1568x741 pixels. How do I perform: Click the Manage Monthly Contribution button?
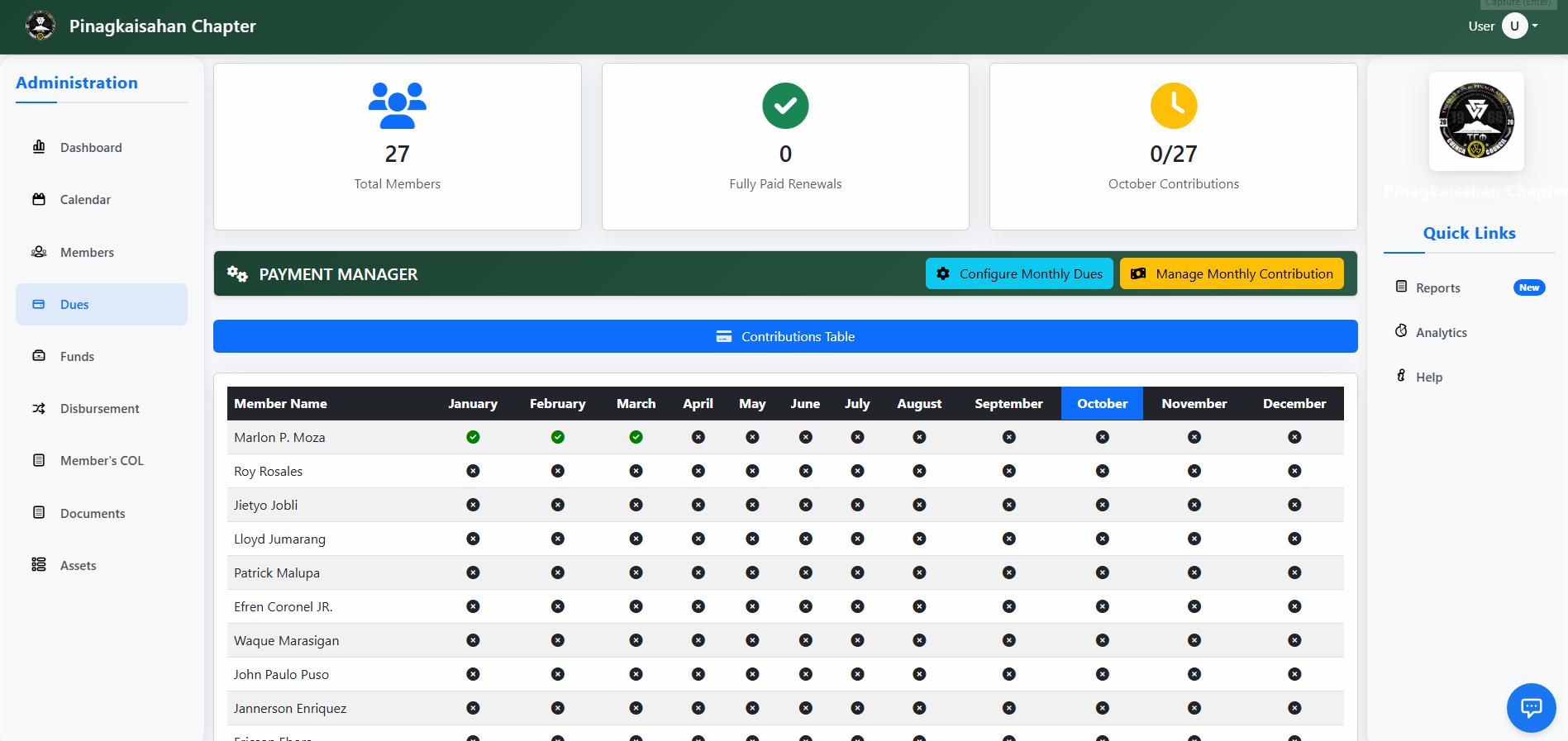(x=1232, y=273)
